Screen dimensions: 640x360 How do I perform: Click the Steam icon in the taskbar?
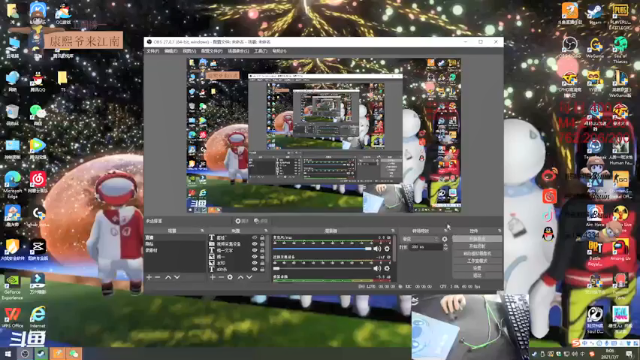tap(41, 353)
